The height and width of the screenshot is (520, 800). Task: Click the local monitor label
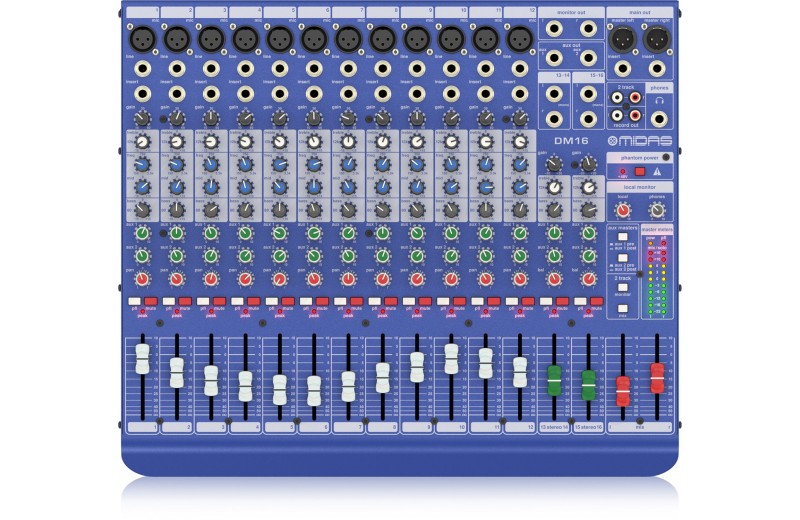(x=640, y=187)
